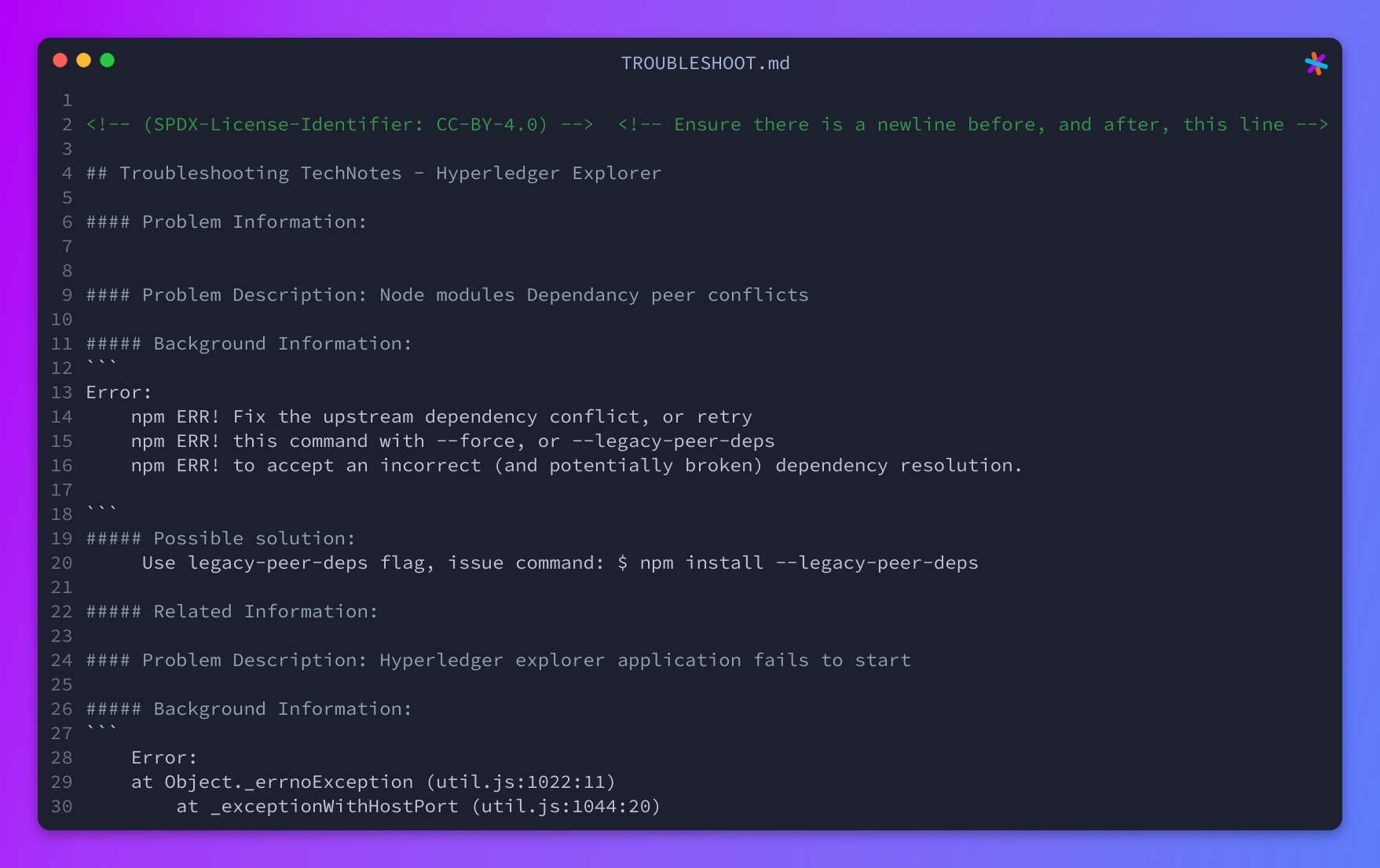Click the Node modules Dependancy peer conflicts line
This screenshot has width=1380, height=868.
click(448, 295)
